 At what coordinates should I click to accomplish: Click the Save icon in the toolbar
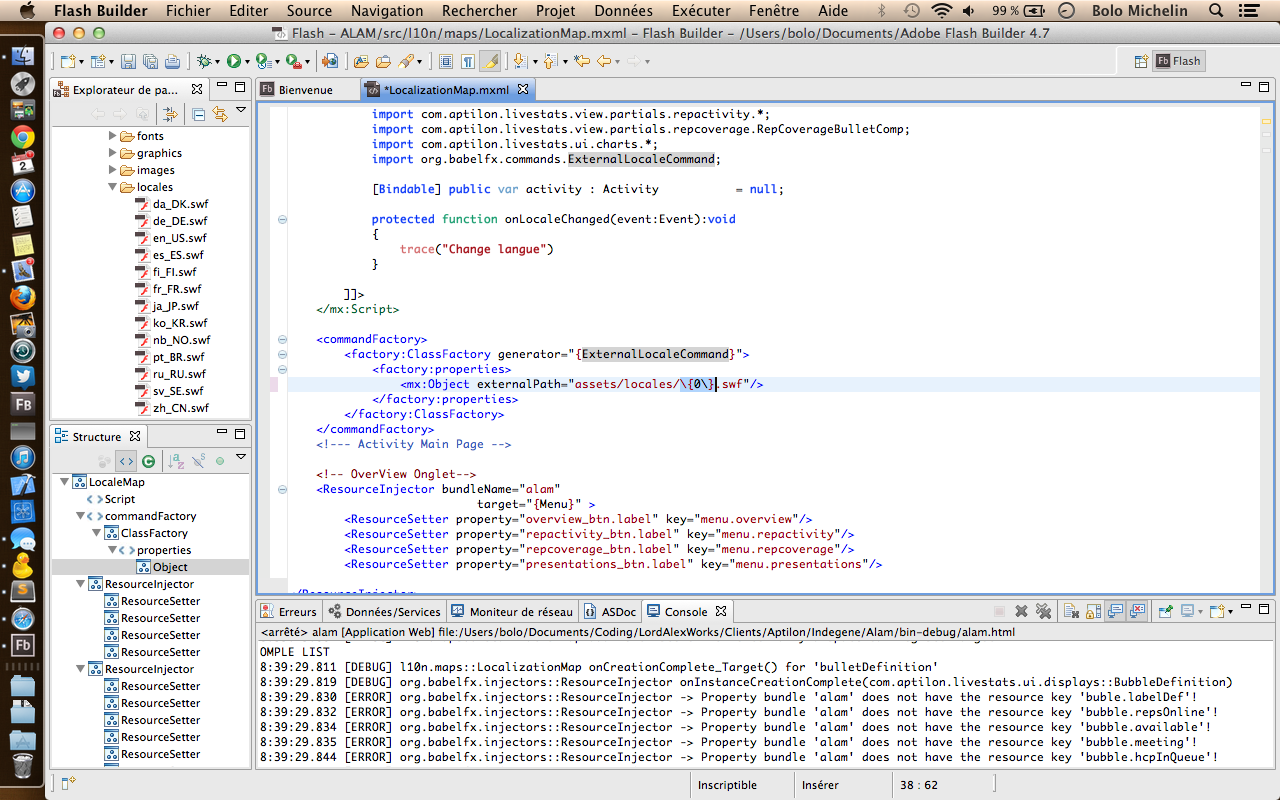(128, 61)
